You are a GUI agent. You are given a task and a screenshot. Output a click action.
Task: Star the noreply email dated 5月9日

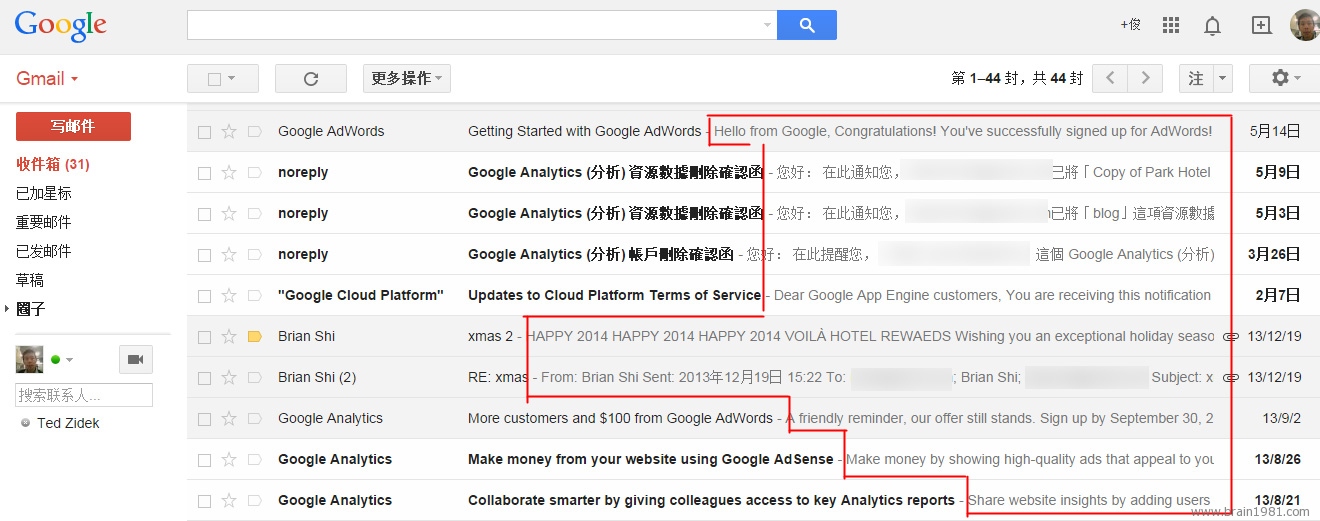[228, 172]
